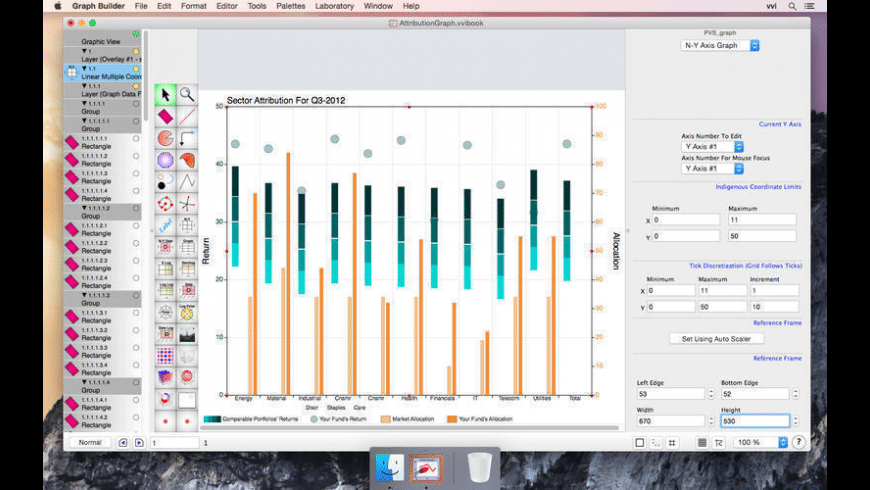The height and width of the screenshot is (490, 870).
Task: Go to next page with the right arrow button
Action: 139,442
